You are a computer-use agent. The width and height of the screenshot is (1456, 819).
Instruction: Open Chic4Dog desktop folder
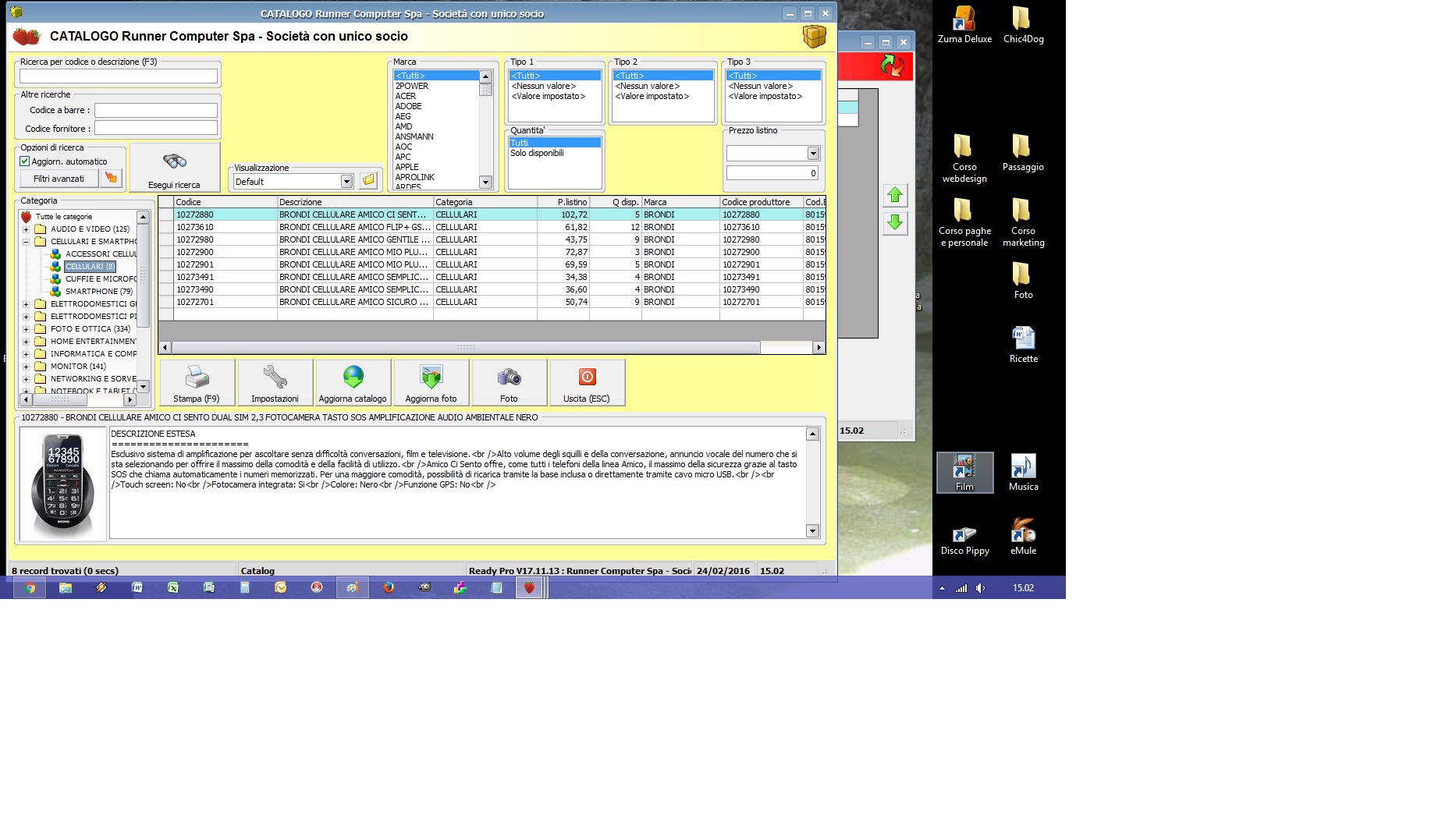click(1023, 25)
